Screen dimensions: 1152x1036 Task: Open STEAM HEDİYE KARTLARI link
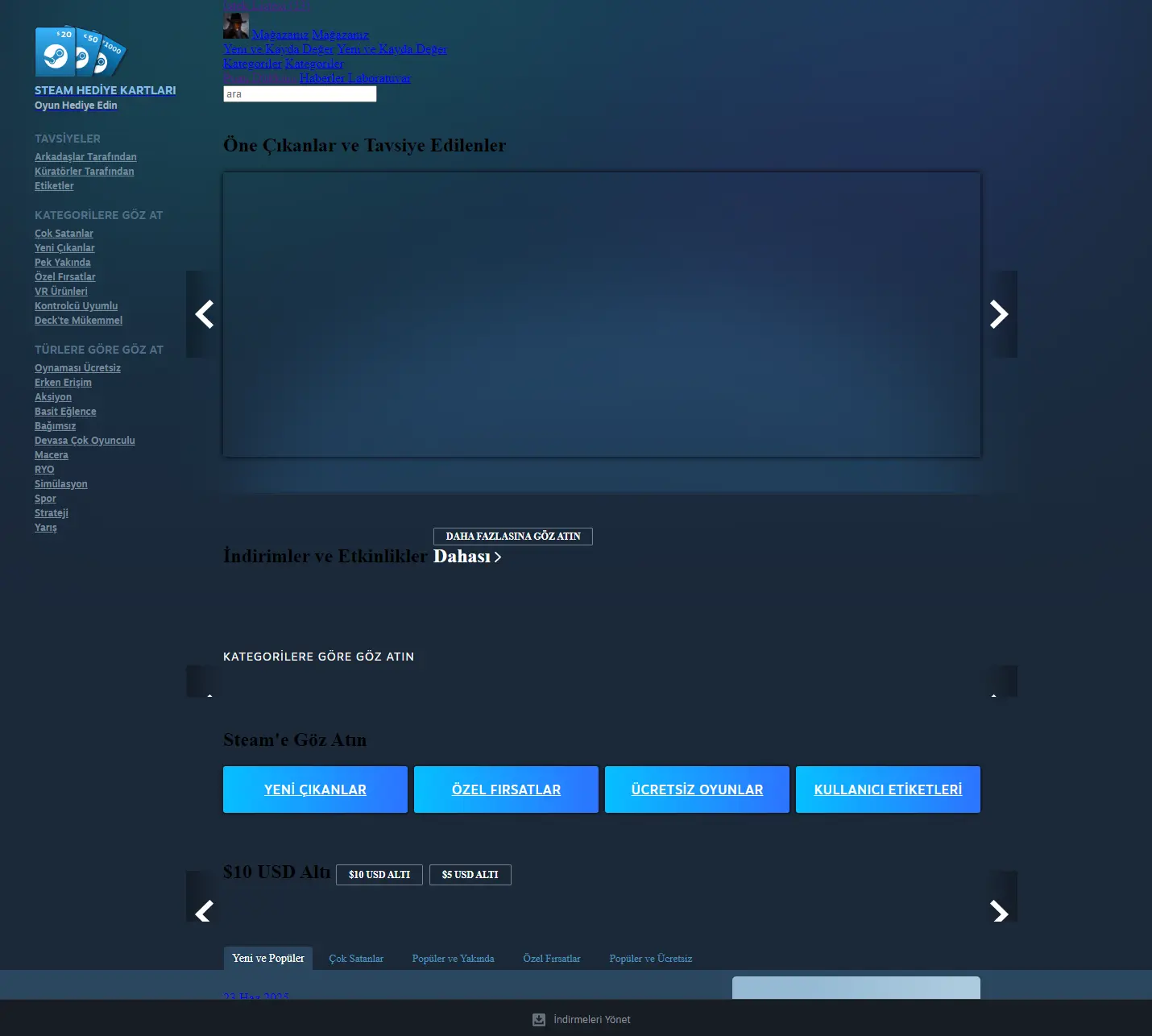(106, 90)
